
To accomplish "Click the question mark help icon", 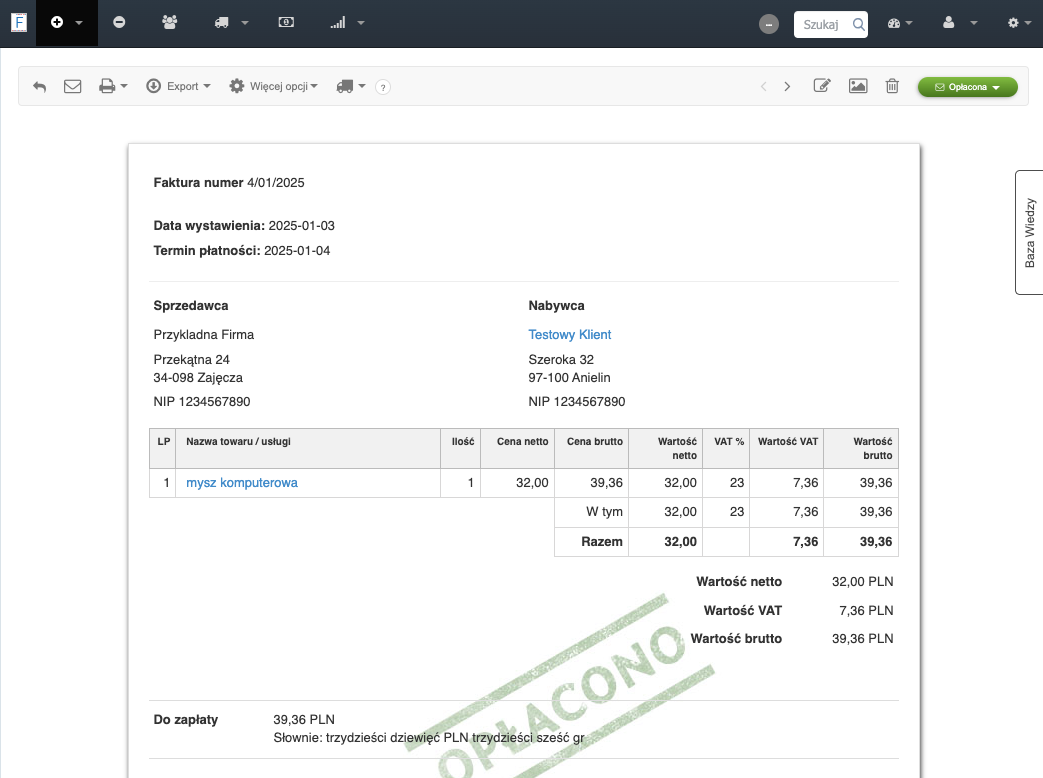I will click(382, 87).
